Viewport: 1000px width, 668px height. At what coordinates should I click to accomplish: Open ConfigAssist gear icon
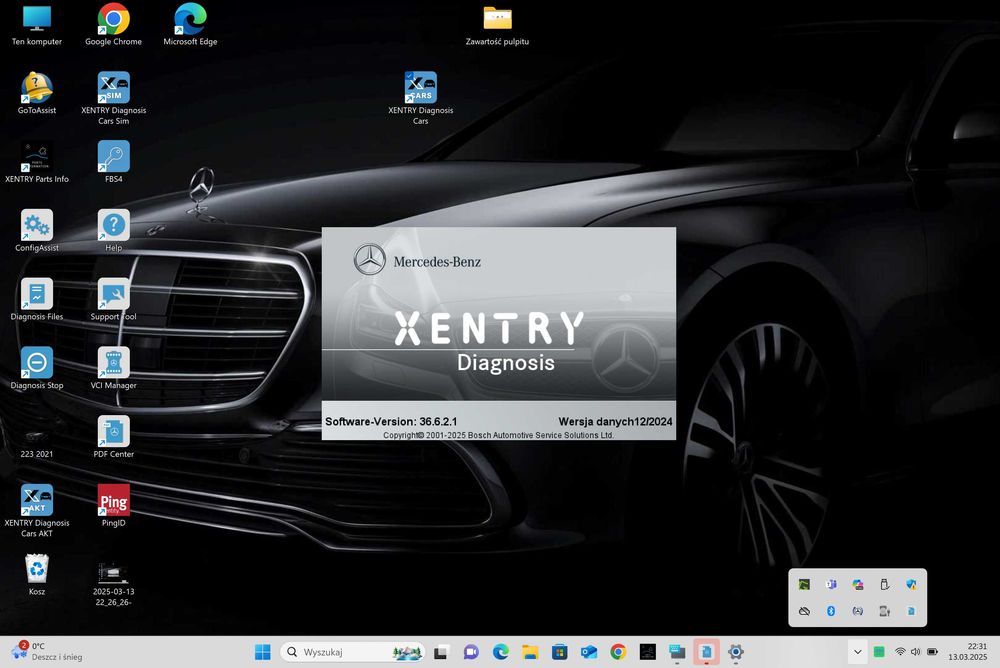tap(37, 230)
